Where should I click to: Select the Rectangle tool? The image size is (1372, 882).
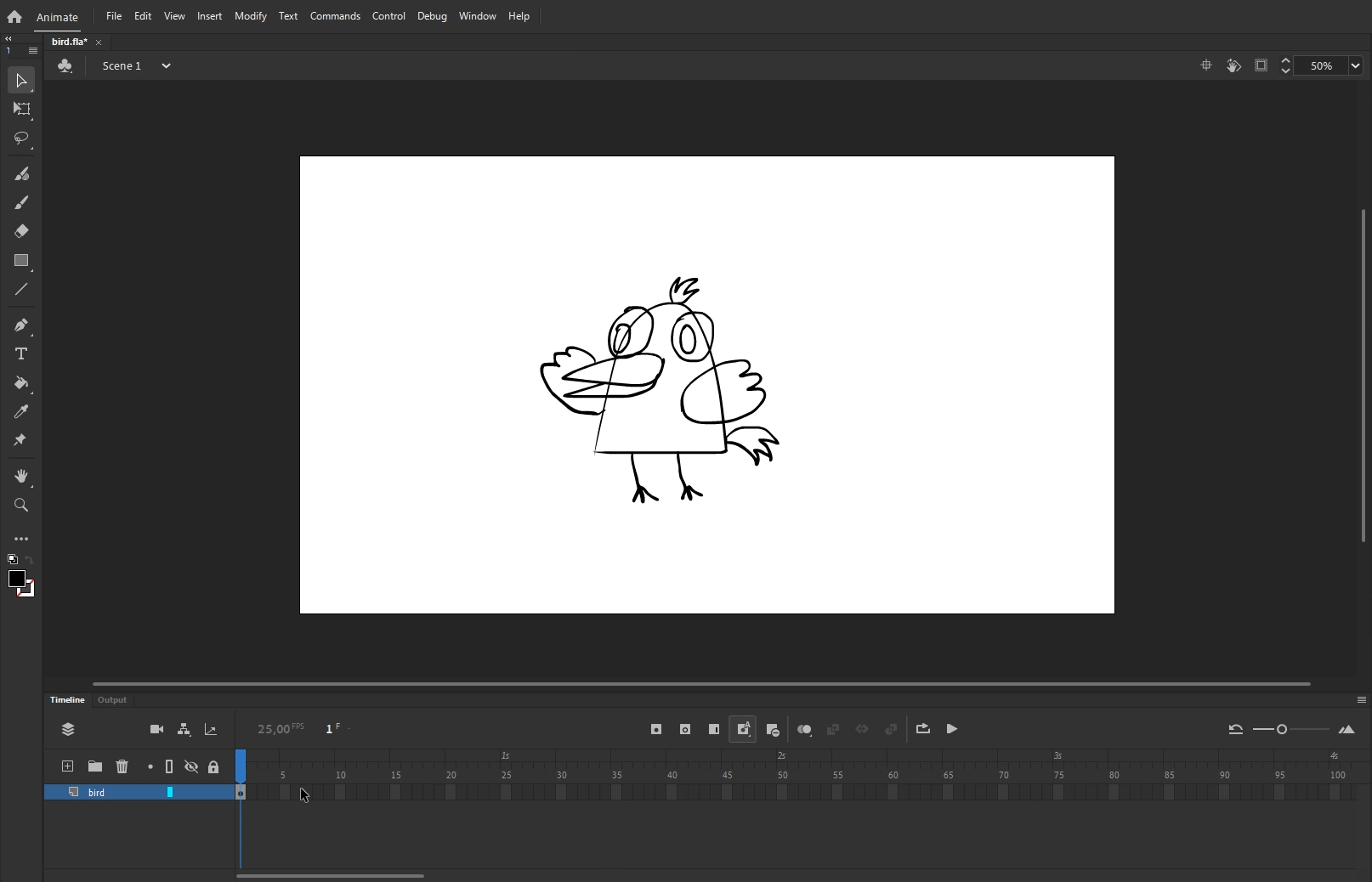21,261
